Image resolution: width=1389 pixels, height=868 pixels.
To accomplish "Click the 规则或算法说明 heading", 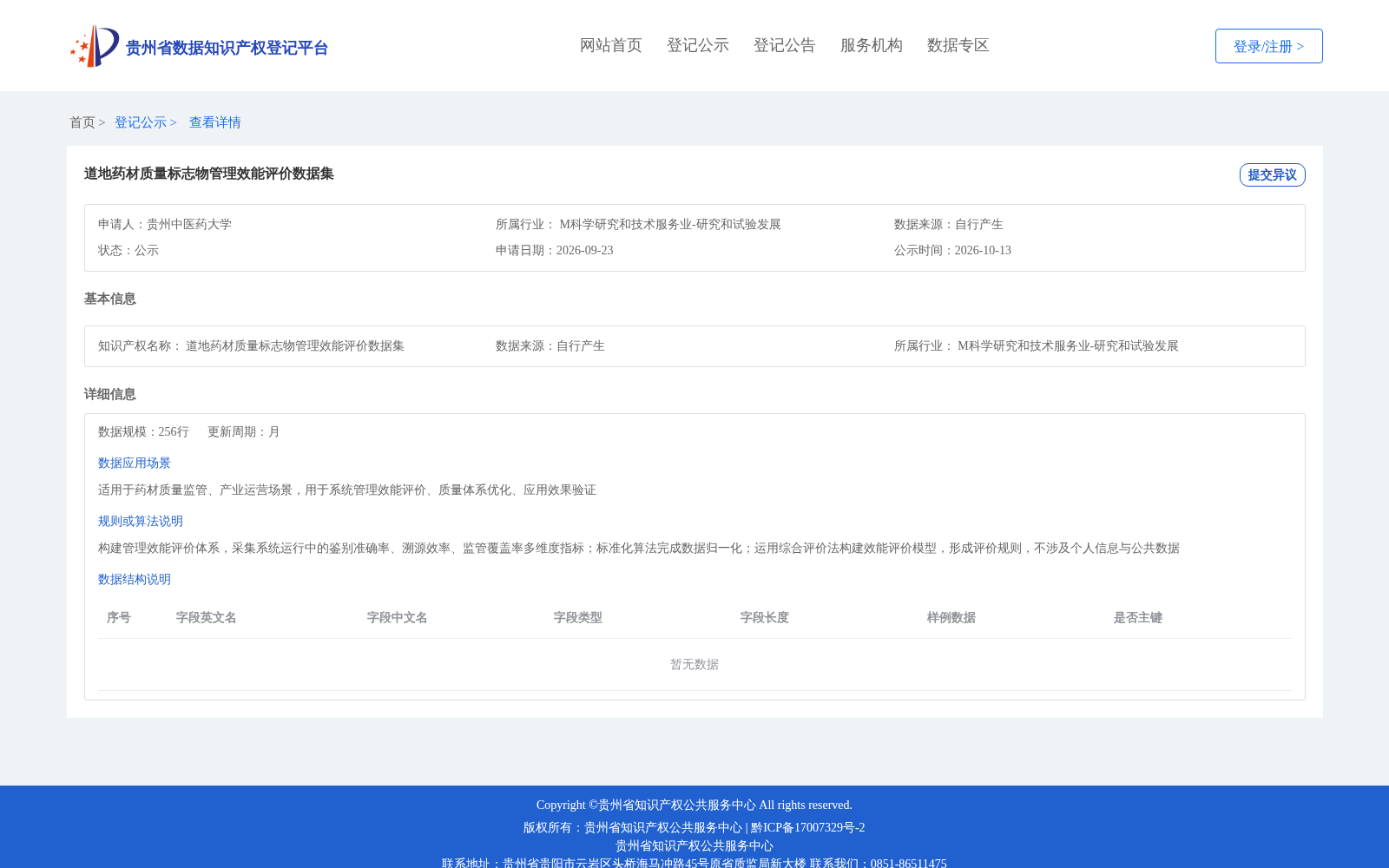I will [141, 521].
